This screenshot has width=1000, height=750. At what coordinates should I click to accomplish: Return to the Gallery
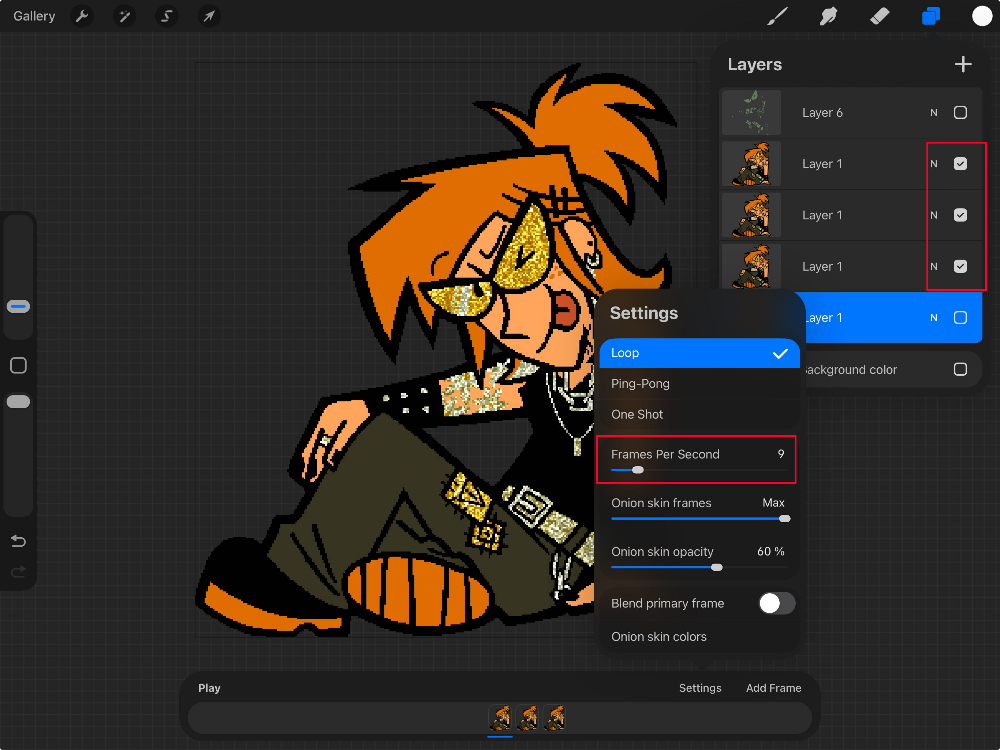click(x=34, y=16)
